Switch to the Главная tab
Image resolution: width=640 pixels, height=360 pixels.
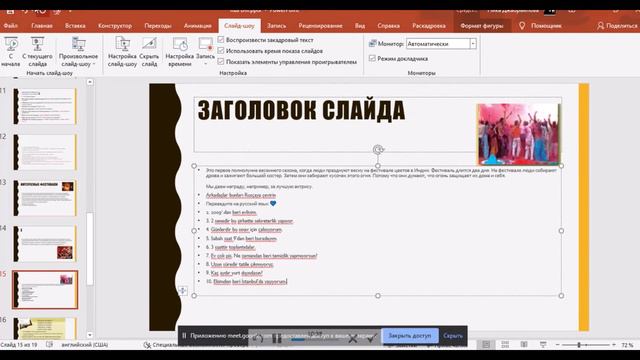[x=42, y=26]
